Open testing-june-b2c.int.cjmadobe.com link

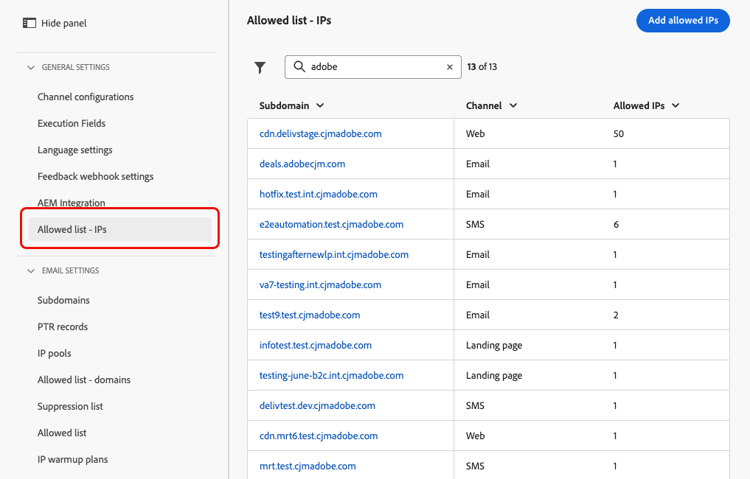tap(331, 375)
